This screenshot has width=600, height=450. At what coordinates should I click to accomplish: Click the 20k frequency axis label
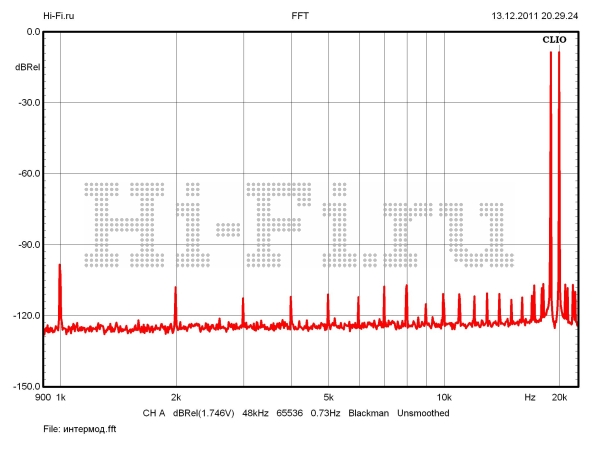pos(560,398)
